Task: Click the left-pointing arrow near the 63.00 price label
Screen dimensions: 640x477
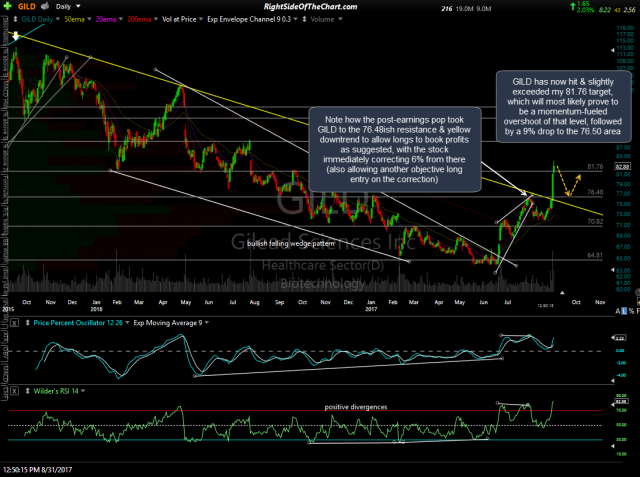Action: click(612, 270)
